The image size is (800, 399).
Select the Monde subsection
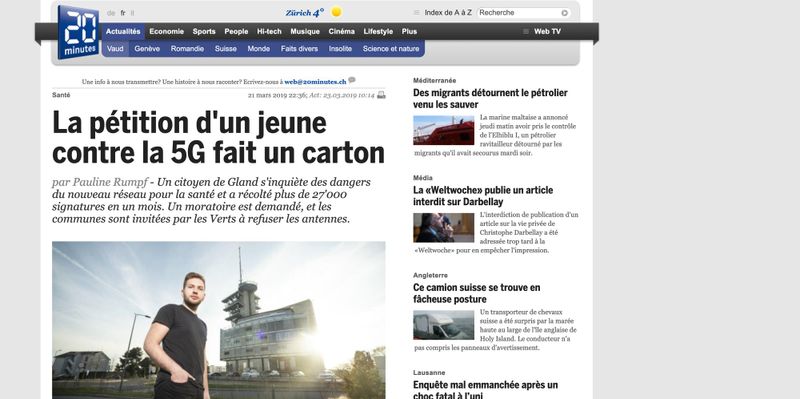pos(259,49)
